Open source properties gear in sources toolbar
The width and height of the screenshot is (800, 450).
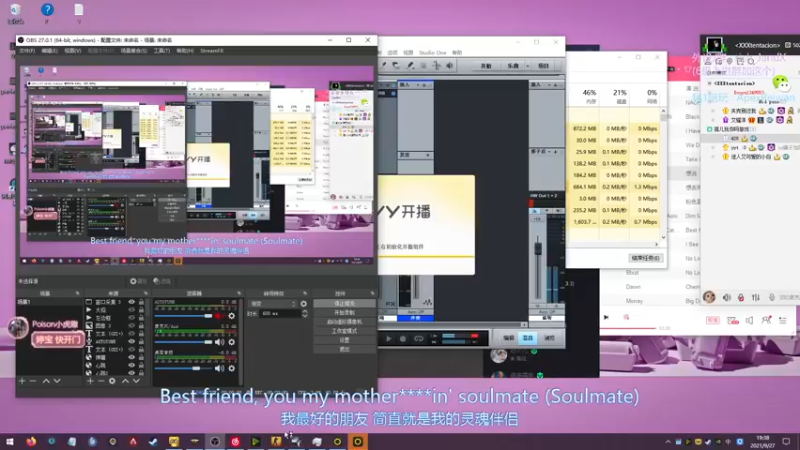tap(112, 381)
